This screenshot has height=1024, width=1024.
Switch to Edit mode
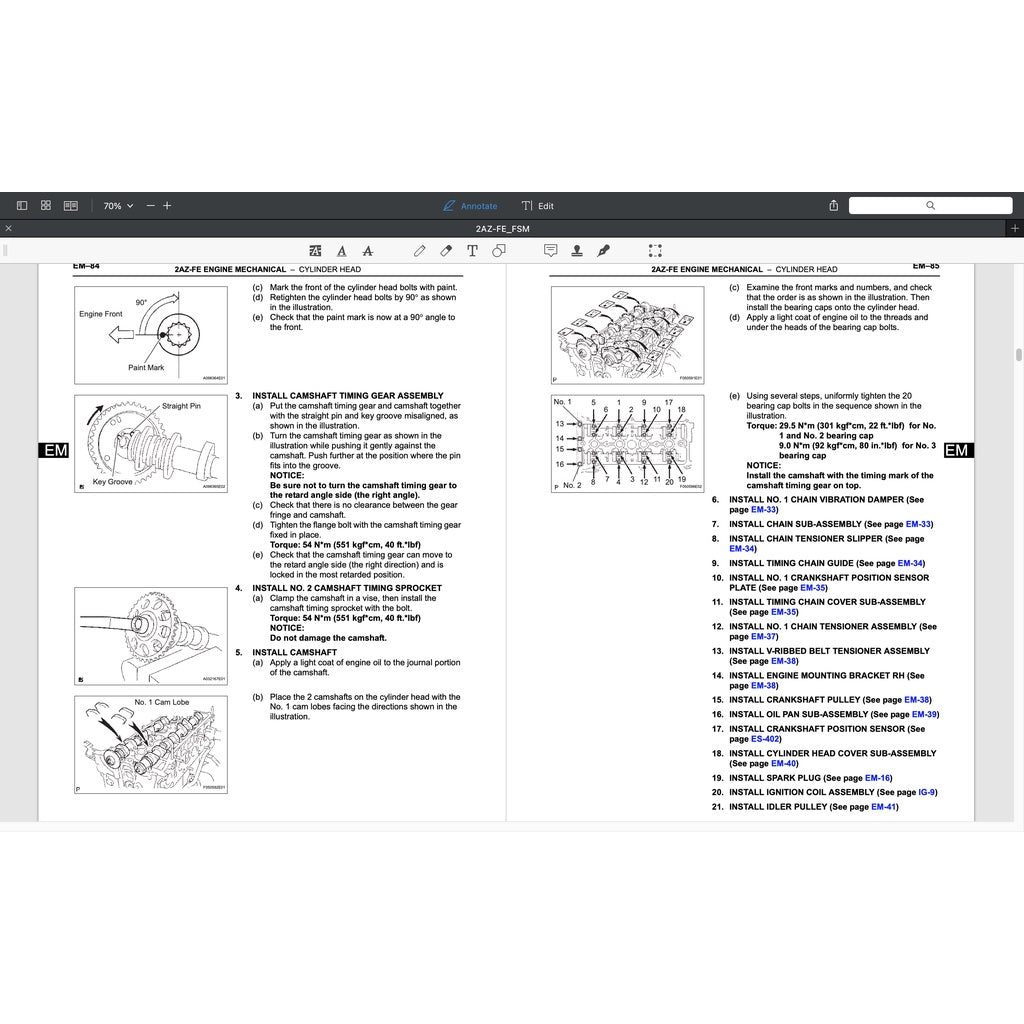coord(538,206)
